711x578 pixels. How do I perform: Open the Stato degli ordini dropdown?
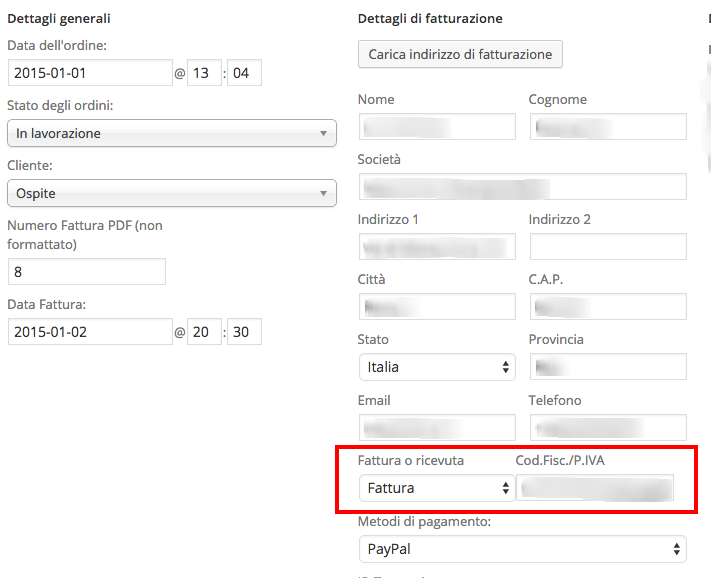[x=172, y=133]
